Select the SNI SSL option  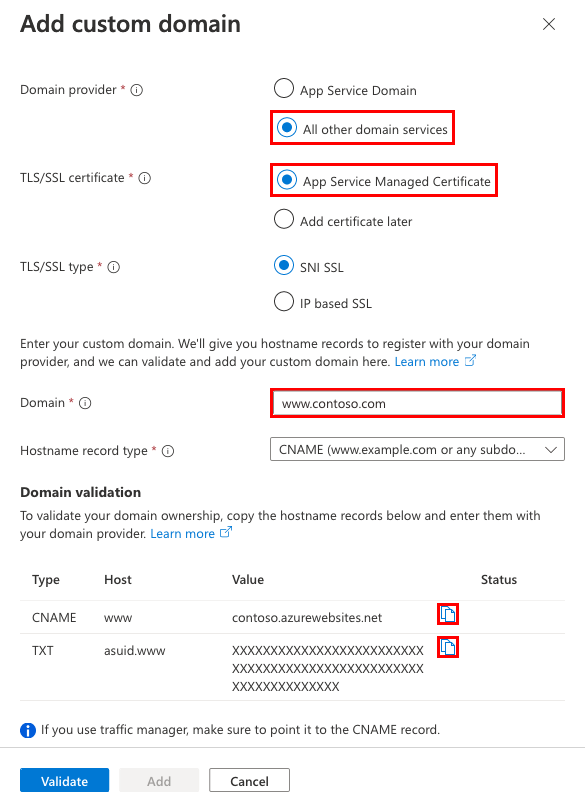(x=284, y=267)
